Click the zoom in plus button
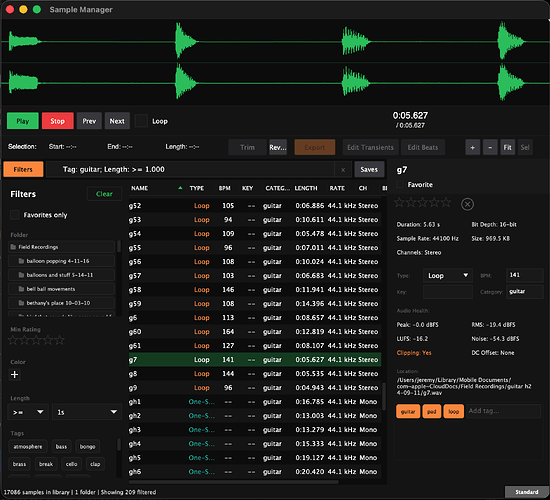 click(472, 147)
